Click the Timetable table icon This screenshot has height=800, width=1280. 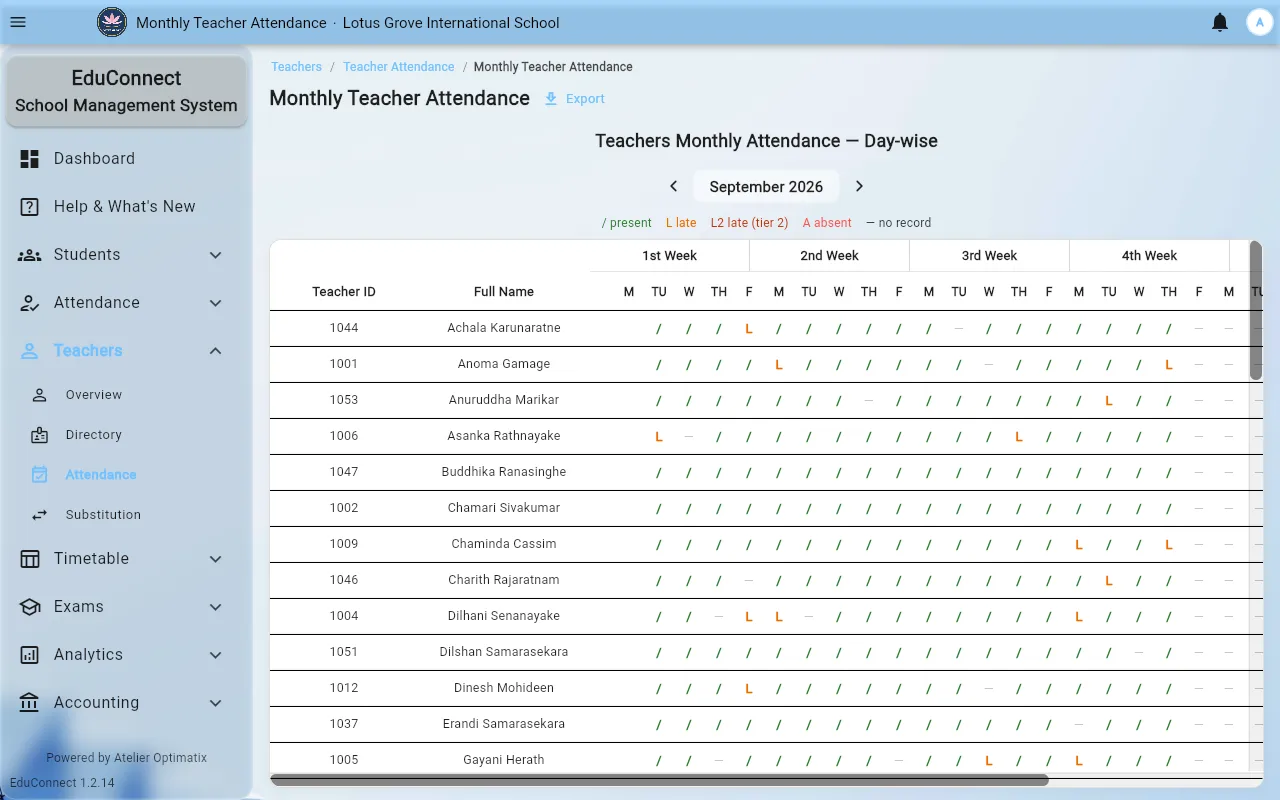(30, 558)
